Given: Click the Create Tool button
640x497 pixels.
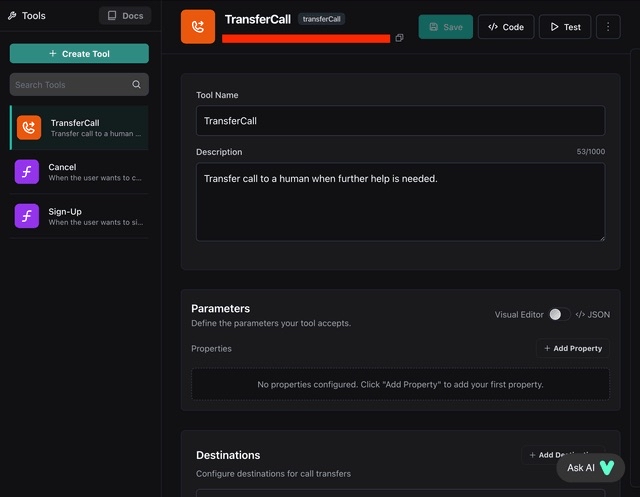Looking at the screenshot, I should tap(79, 53).
